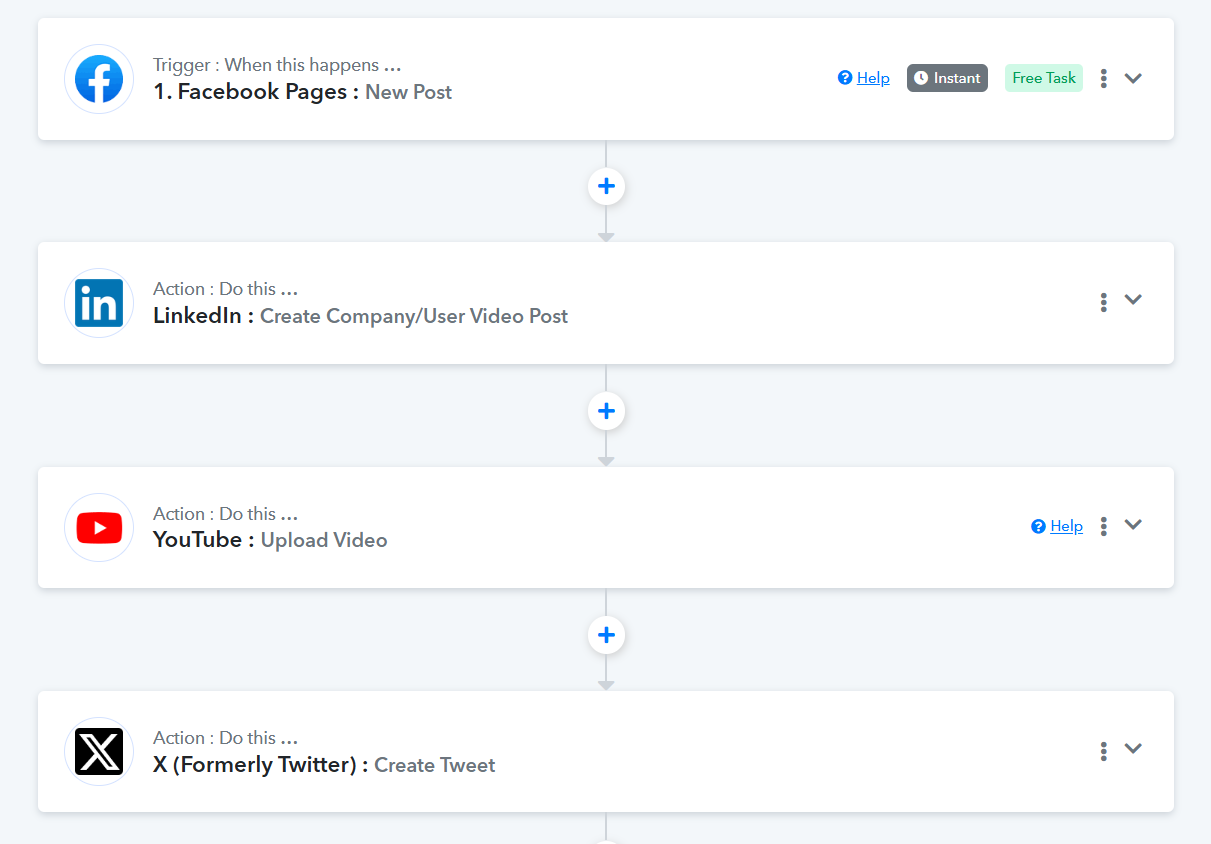Image resolution: width=1211 pixels, height=844 pixels.
Task: Click 'YouTube : Upload Video' title
Action: [270, 540]
